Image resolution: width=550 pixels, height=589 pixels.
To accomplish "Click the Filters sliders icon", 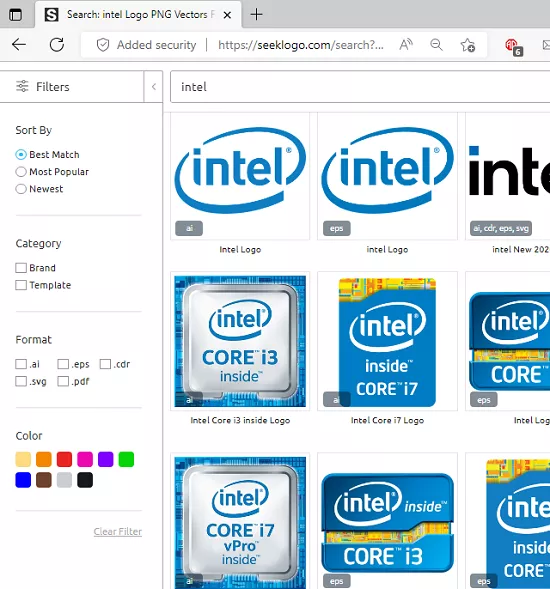I will [22, 86].
